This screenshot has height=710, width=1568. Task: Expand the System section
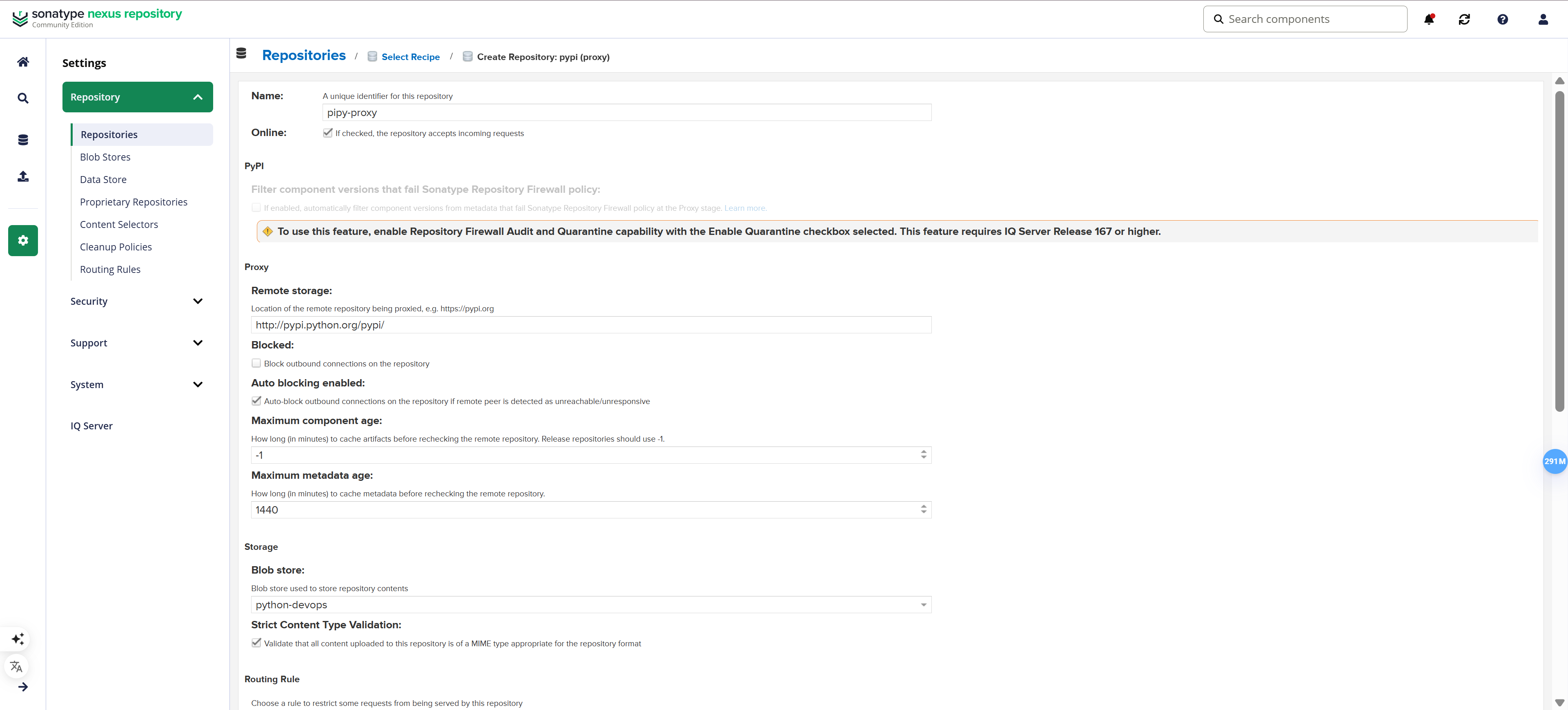click(x=138, y=384)
